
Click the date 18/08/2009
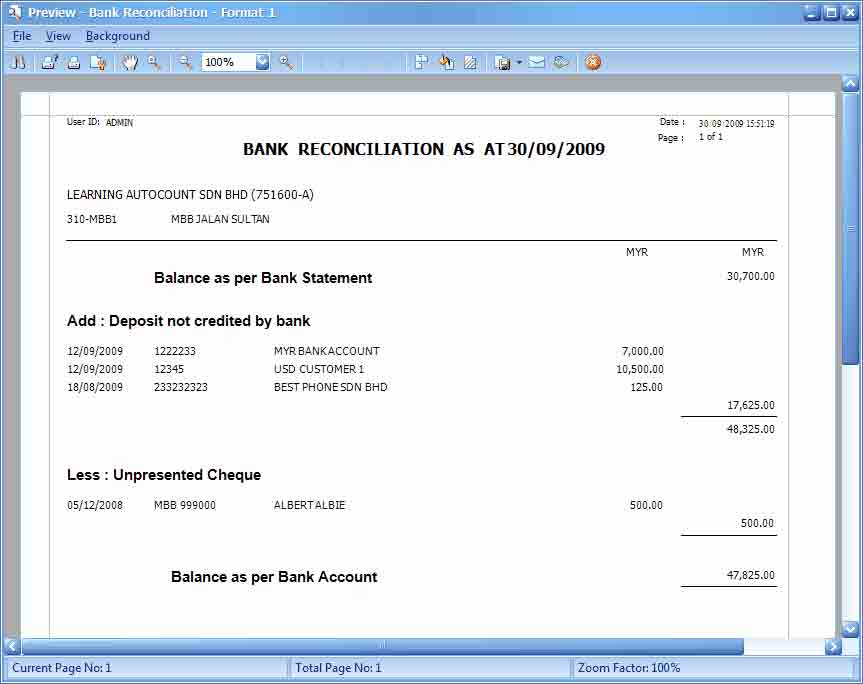coord(95,387)
